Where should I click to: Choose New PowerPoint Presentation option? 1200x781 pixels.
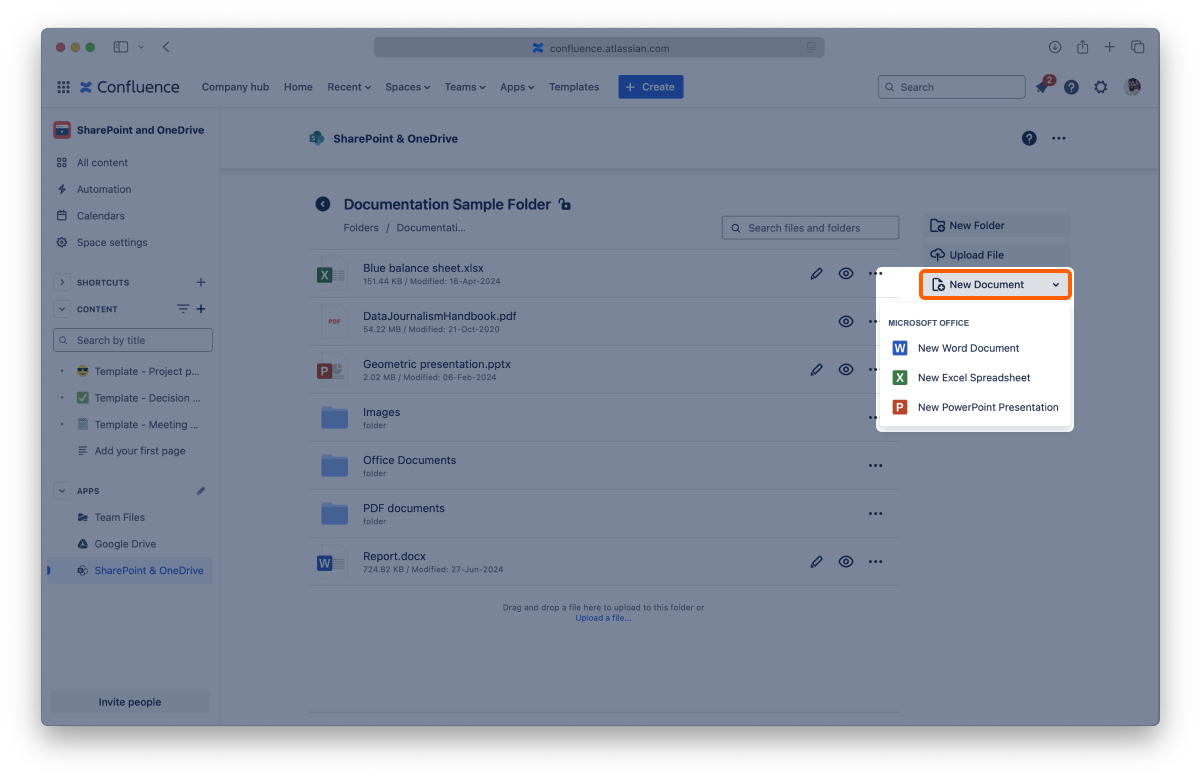987,407
